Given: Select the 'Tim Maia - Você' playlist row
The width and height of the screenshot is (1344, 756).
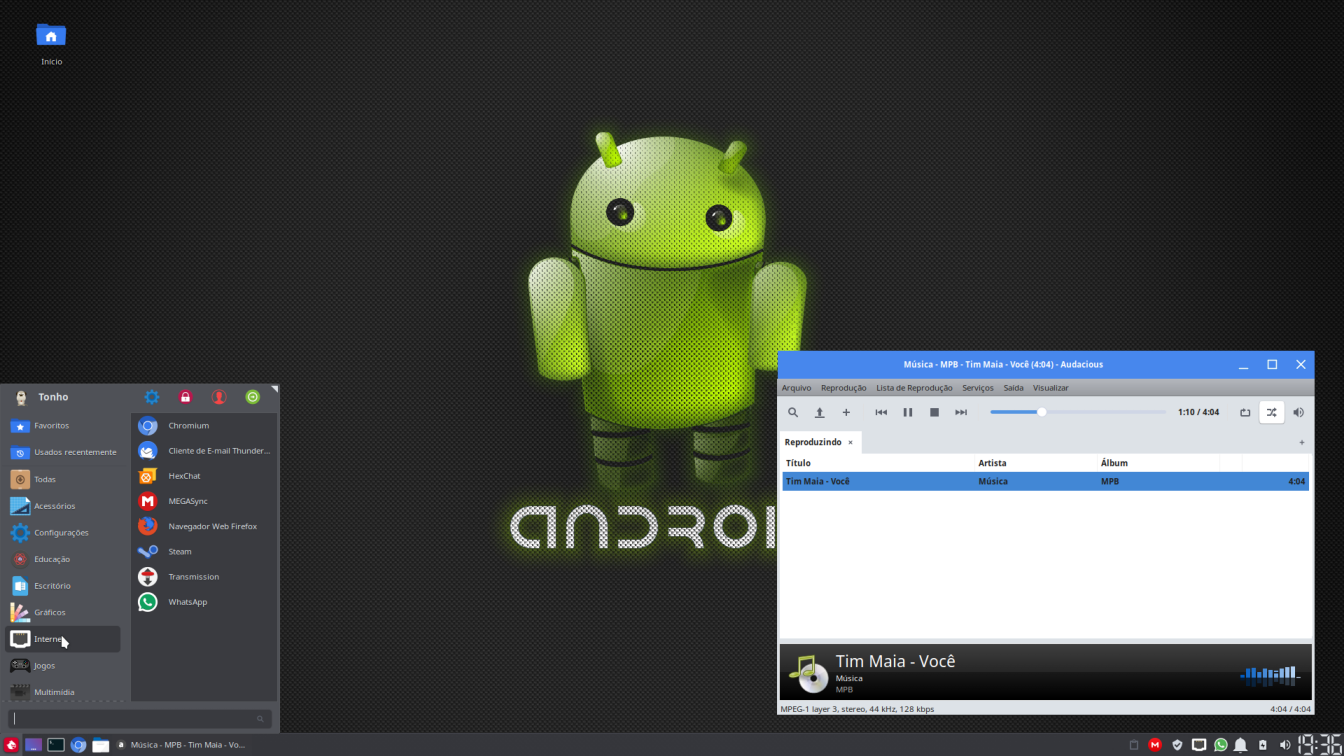Looking at the screenshot, I should pyautogui.click(x=1045, y=481).
